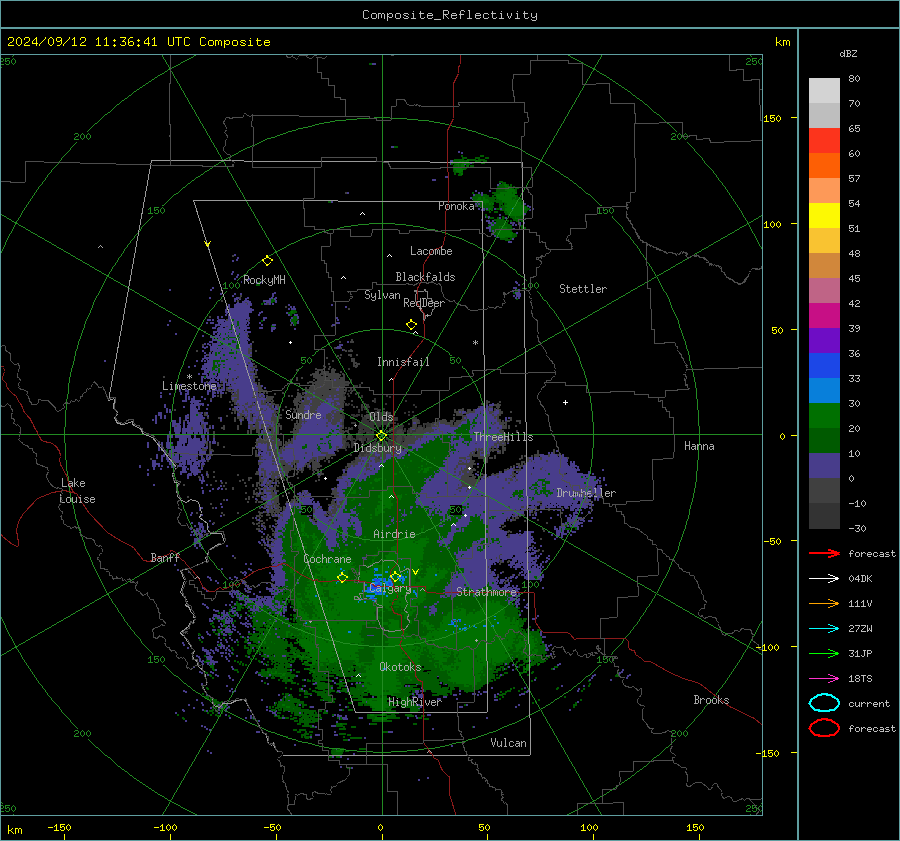Click the Innisfail label

[403, 362]
